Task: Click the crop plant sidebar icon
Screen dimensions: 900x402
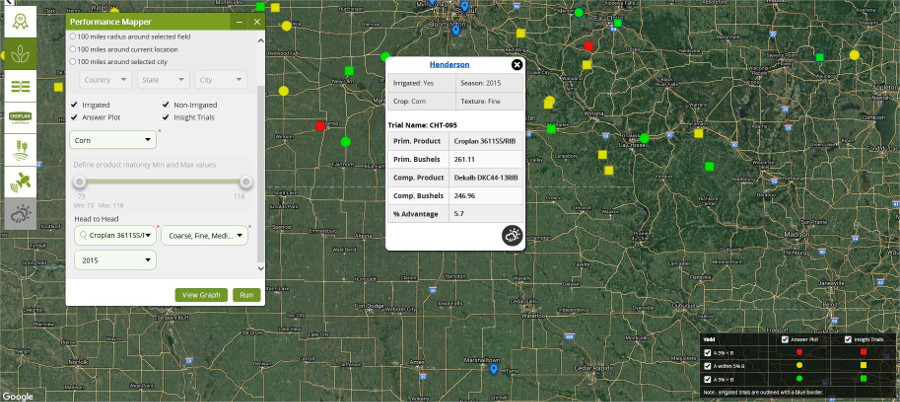Action: 20,150
